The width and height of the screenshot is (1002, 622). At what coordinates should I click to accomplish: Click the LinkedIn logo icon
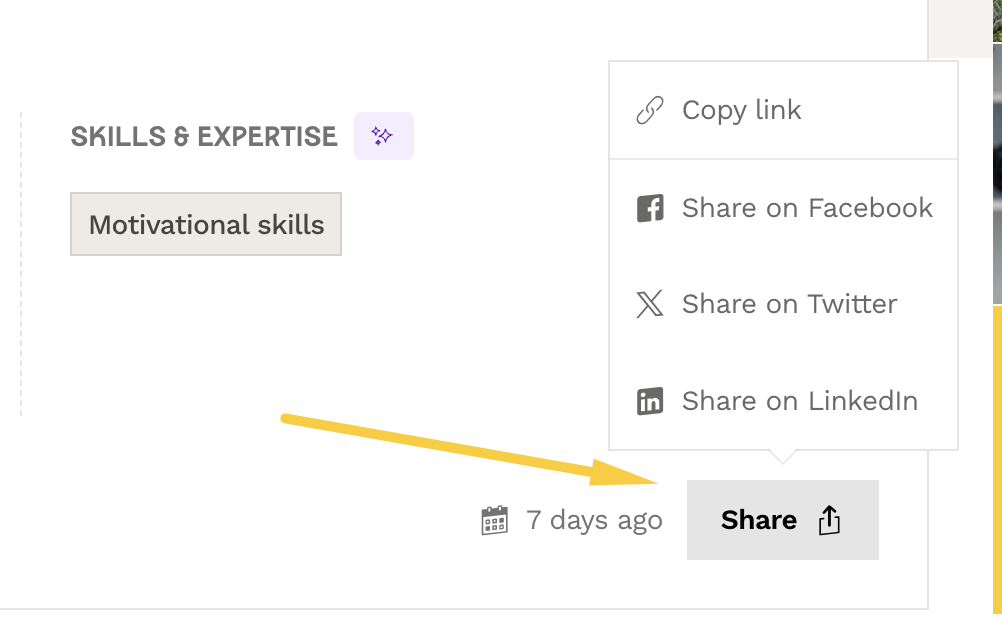click(x=650, y=401)
